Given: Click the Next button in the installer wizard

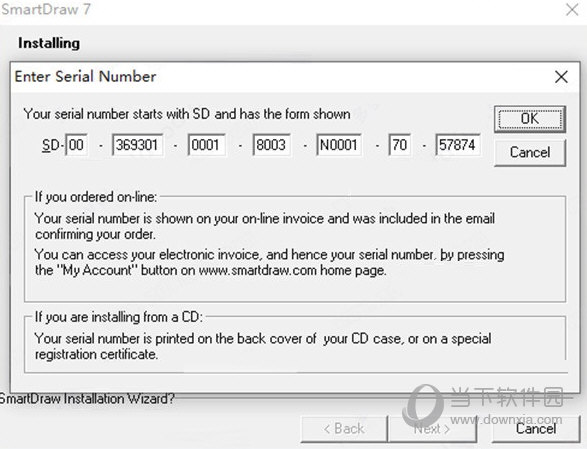Looking at the screenshot, I should tap(432, 428).
